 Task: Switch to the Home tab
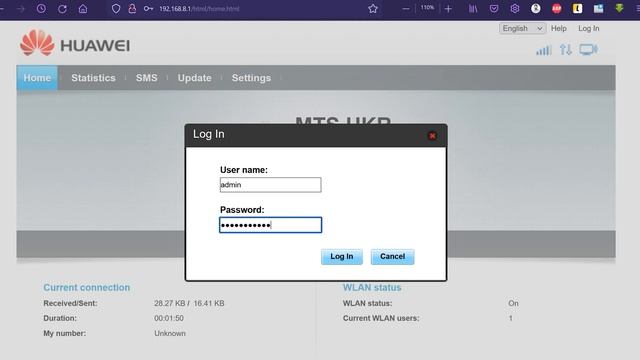click(37, 78)
